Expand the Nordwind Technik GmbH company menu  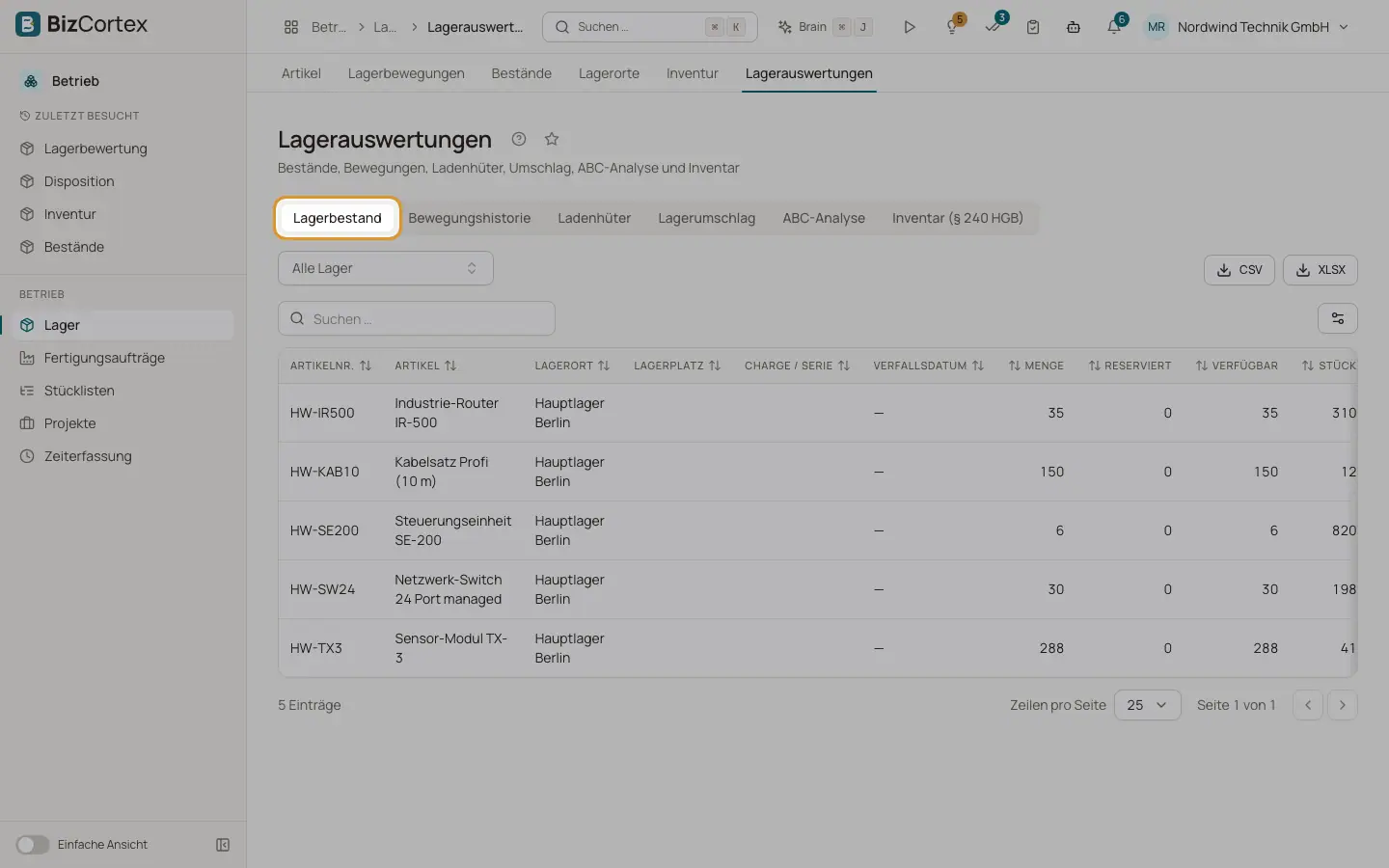(x=1263, y=27)
